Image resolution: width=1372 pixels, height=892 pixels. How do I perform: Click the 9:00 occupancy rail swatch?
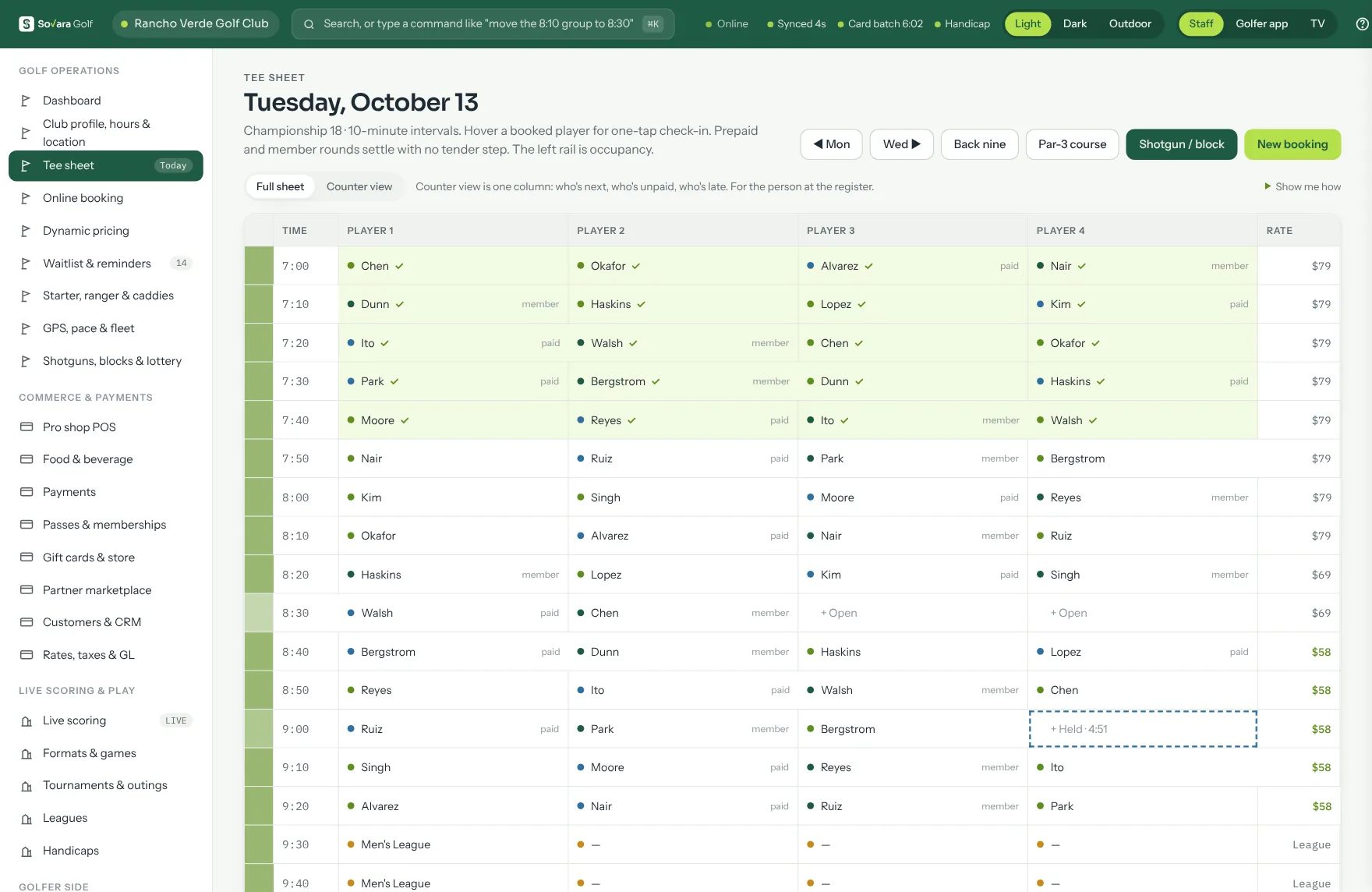[x=259, y=729]
